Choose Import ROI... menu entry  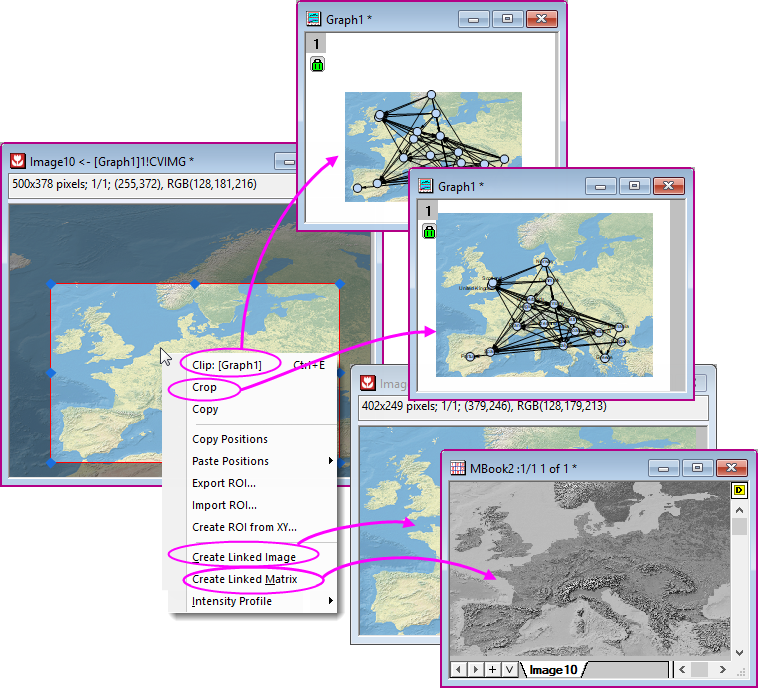[224, 505]
